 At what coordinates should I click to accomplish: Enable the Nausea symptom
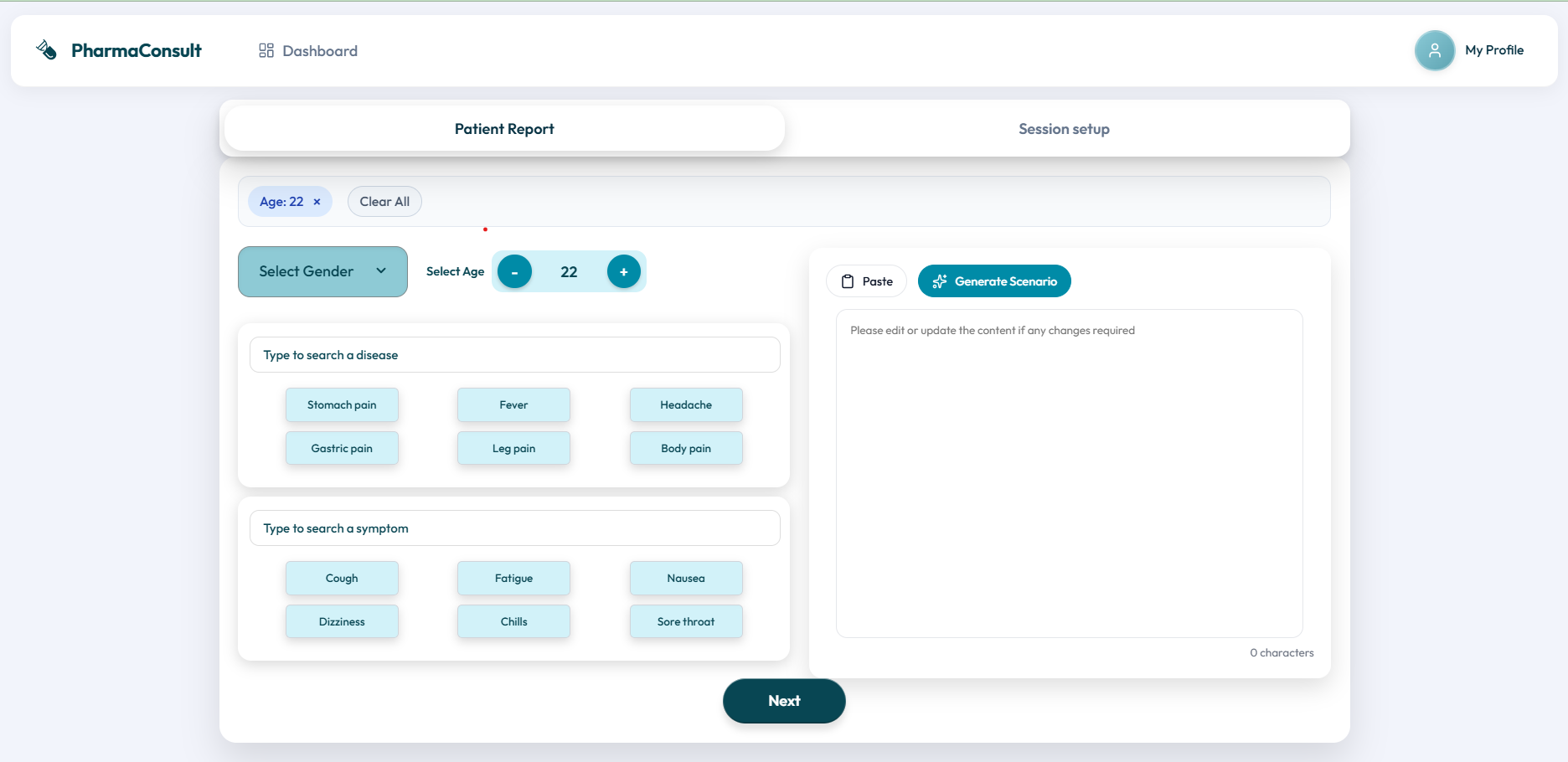pos(685,578)
